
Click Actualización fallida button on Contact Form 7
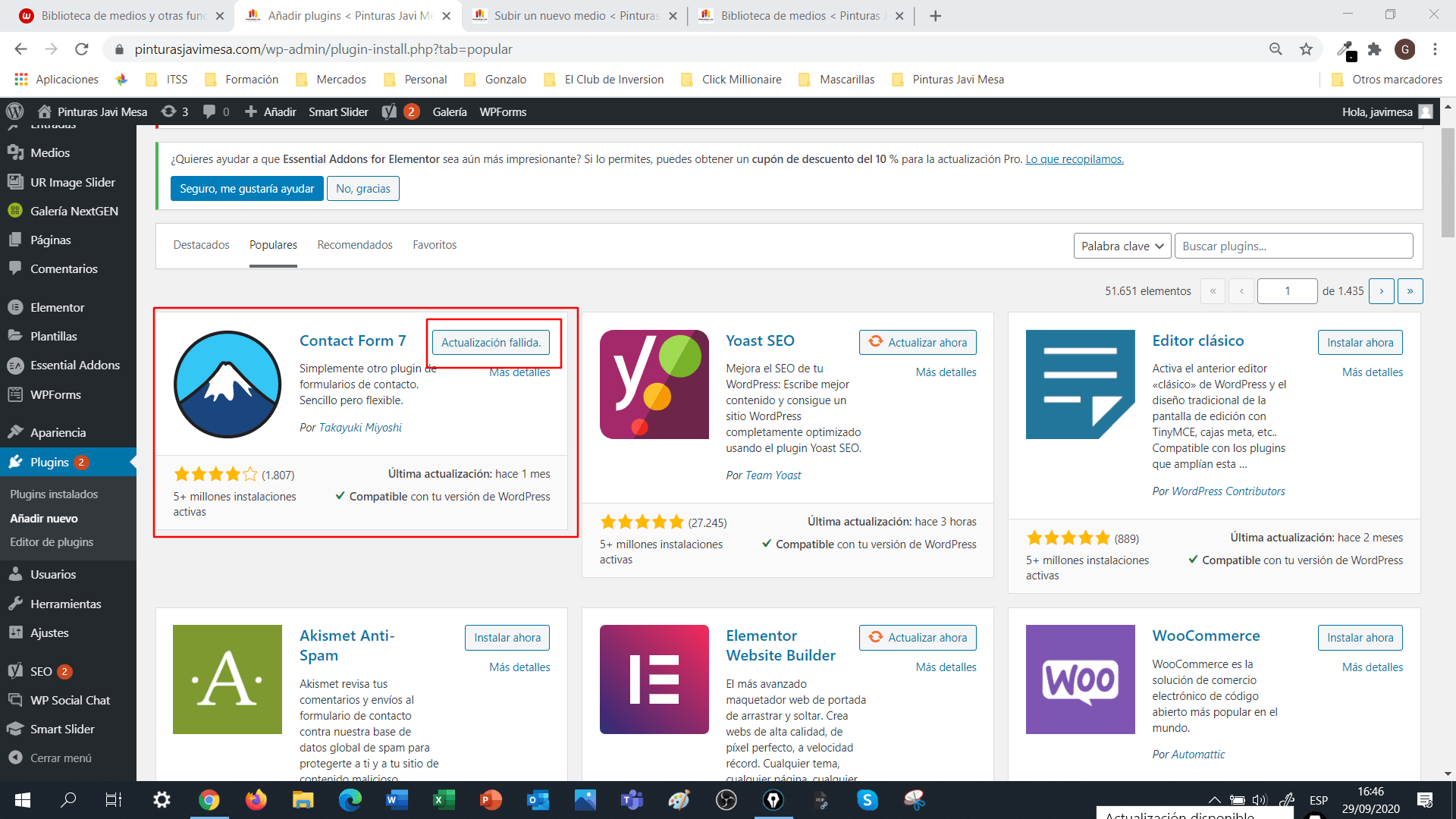click(x=491, y=342)
